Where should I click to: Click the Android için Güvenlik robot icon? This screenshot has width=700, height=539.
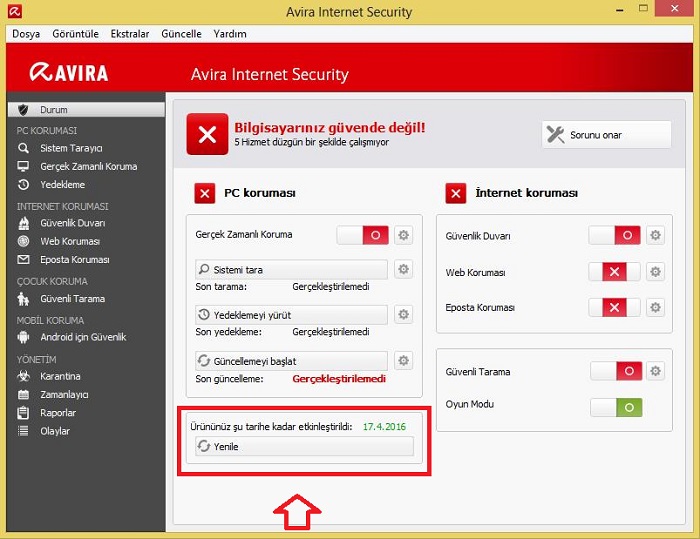tap(23, 337)
